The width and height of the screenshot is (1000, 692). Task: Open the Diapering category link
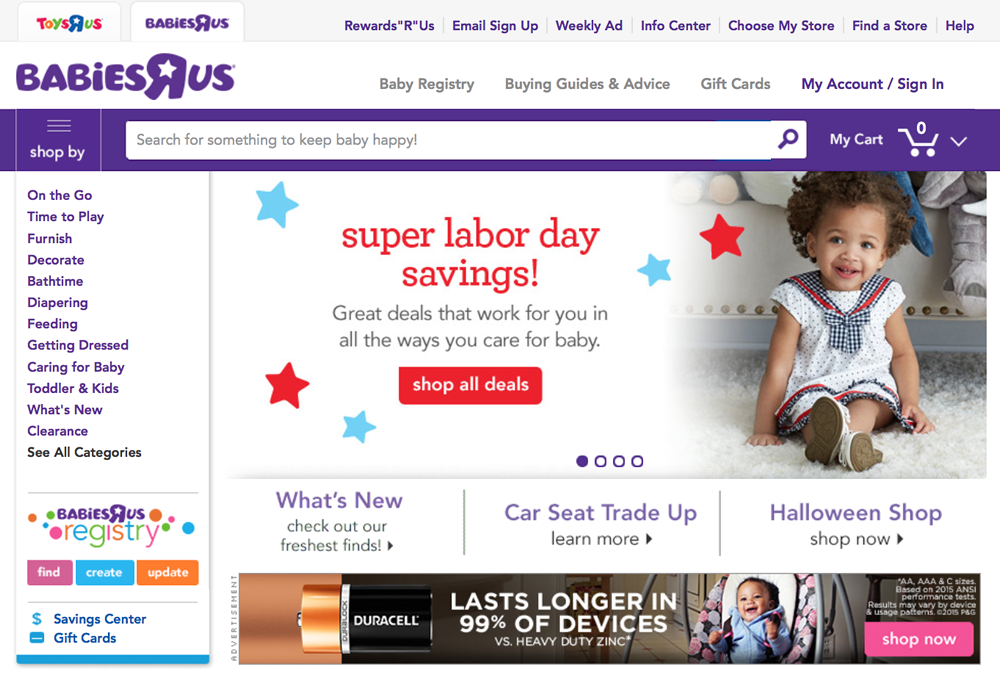click(x=57, y=302)
